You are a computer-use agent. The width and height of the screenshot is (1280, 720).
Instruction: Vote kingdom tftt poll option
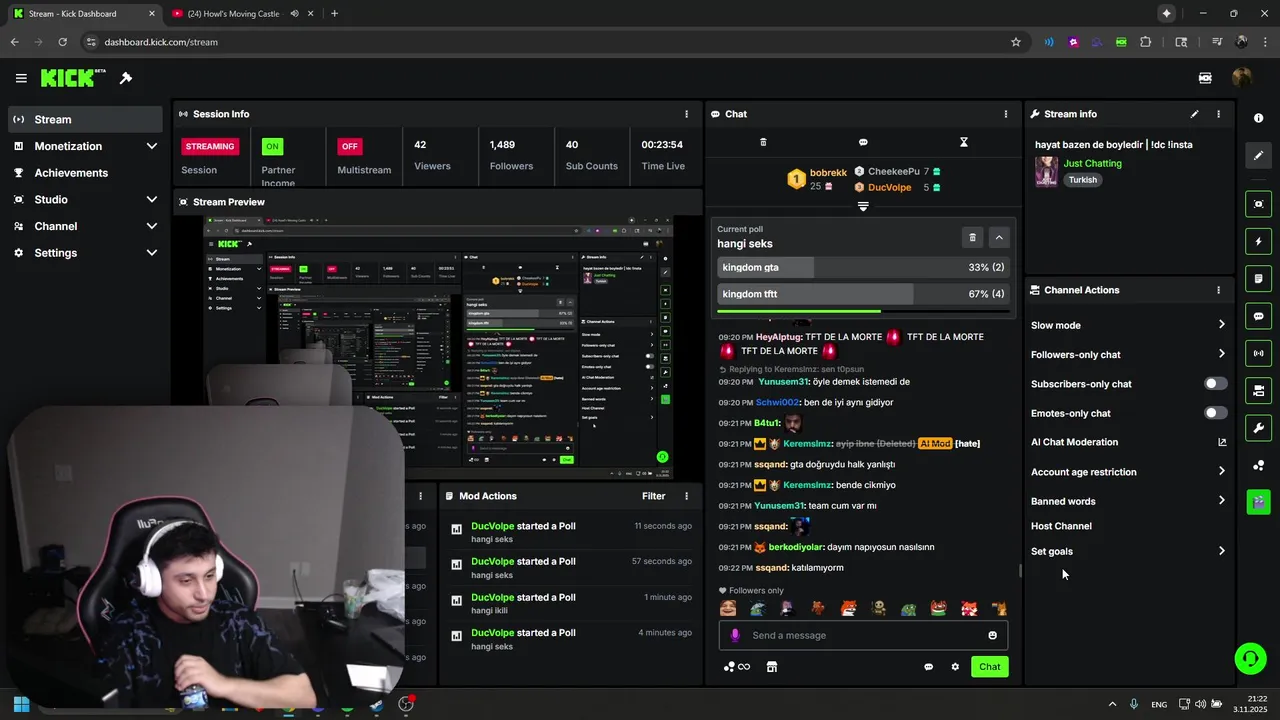click(863, 294)
